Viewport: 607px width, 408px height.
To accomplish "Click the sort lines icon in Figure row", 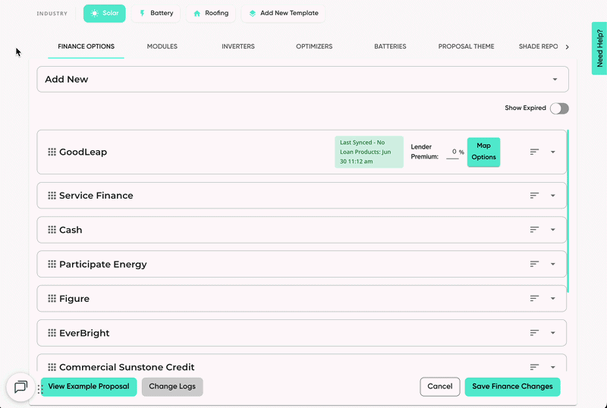I will (534, 298).
